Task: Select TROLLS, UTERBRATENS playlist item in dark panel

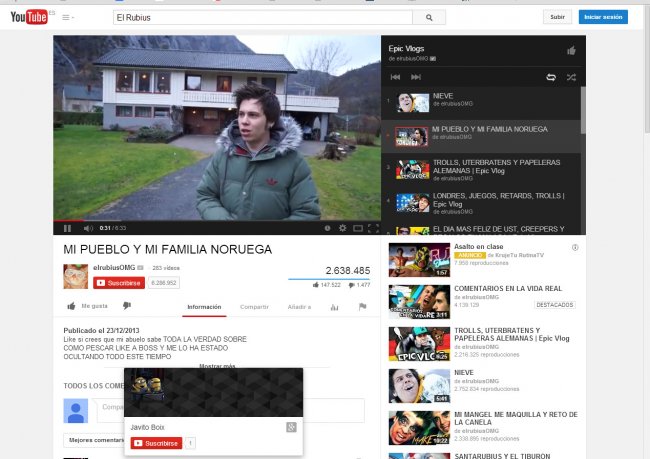Action: (481, 170)
